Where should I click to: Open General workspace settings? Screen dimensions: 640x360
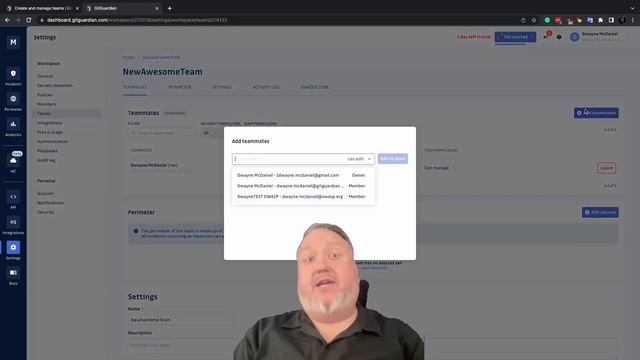[x=45, y=76]
